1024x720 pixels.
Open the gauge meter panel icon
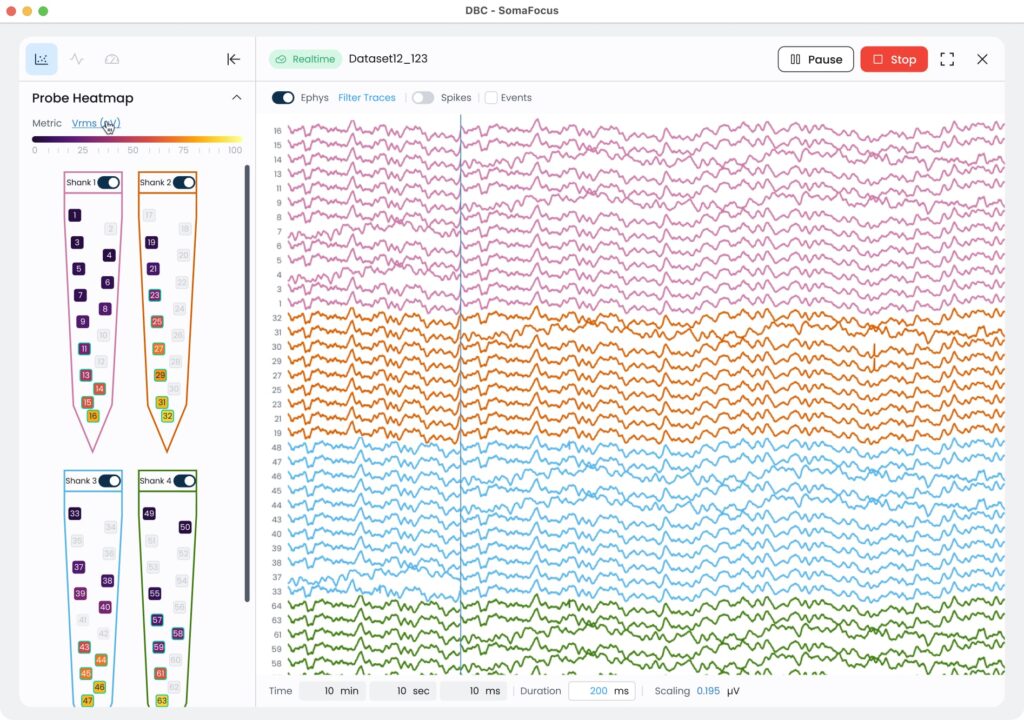pos(112,59)
